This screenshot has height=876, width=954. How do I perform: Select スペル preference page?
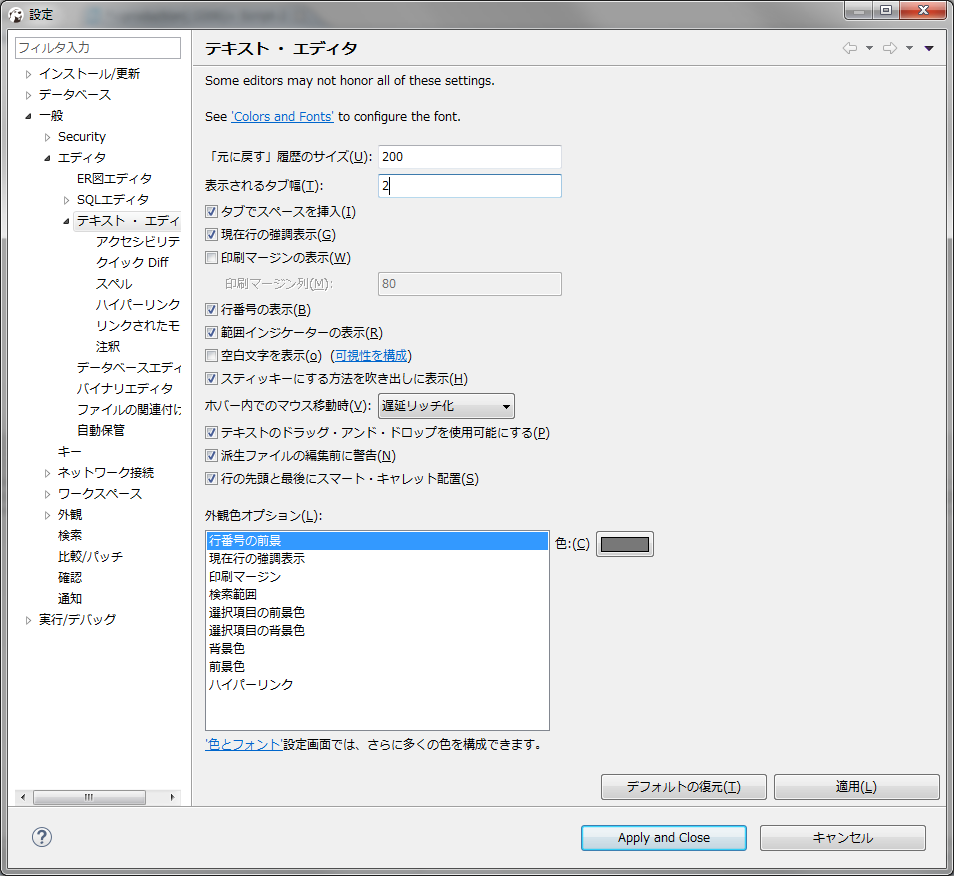tap(114, 283)
